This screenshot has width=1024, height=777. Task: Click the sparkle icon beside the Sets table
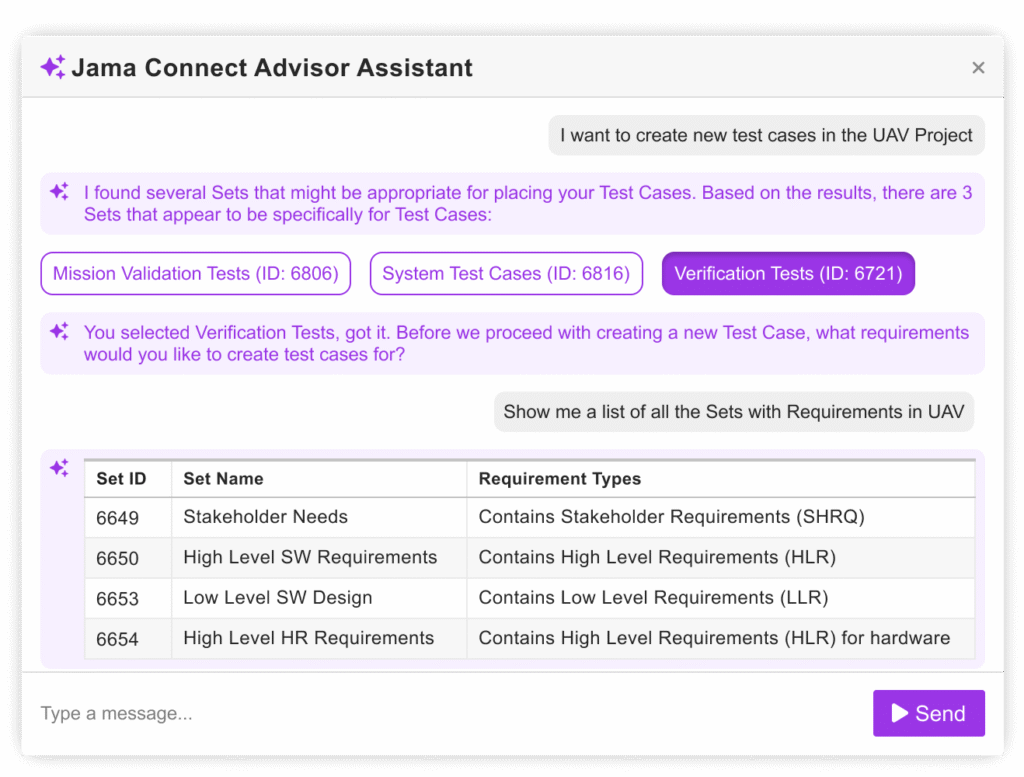[59, 468]
